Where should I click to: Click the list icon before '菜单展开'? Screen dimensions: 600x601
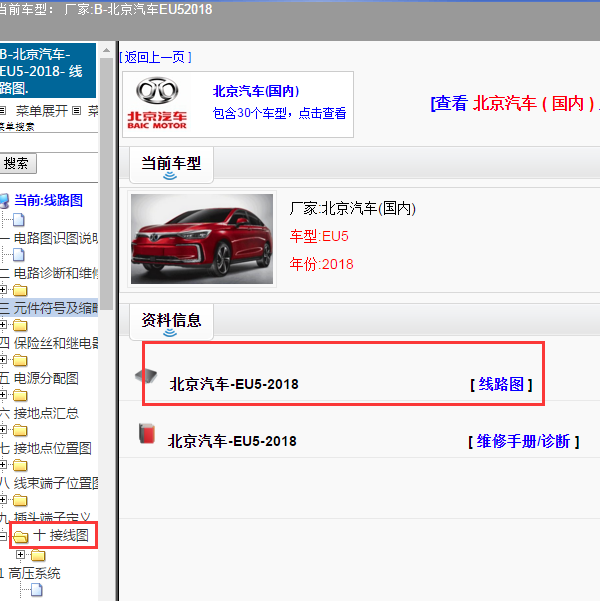[x=3, y=111]
